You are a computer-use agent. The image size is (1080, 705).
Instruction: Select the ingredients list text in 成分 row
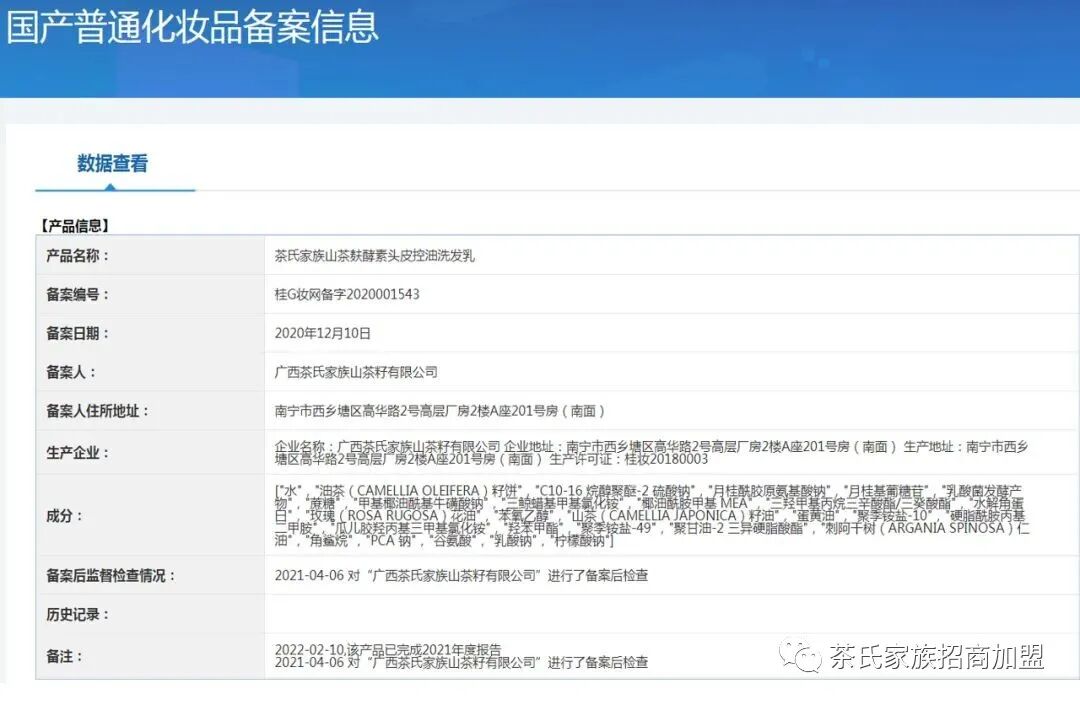(x=652, y=516)
